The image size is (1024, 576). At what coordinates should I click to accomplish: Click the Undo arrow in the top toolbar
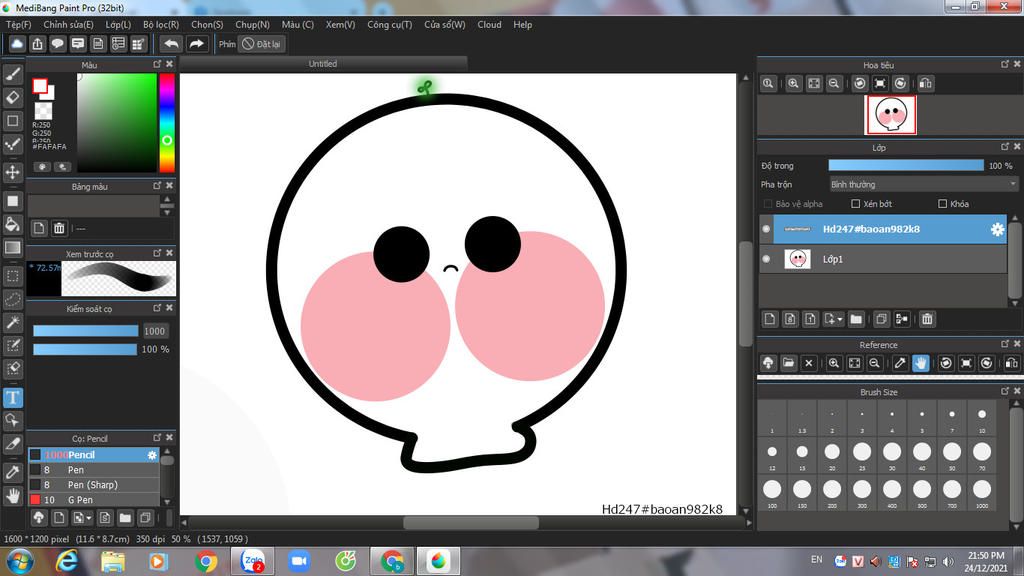click(171, 44)
